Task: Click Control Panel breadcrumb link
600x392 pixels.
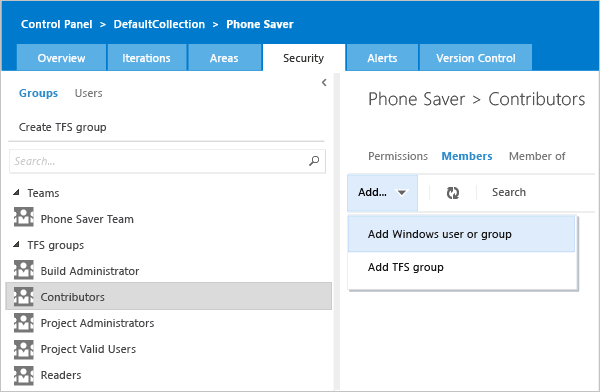Action: point(57,24)
